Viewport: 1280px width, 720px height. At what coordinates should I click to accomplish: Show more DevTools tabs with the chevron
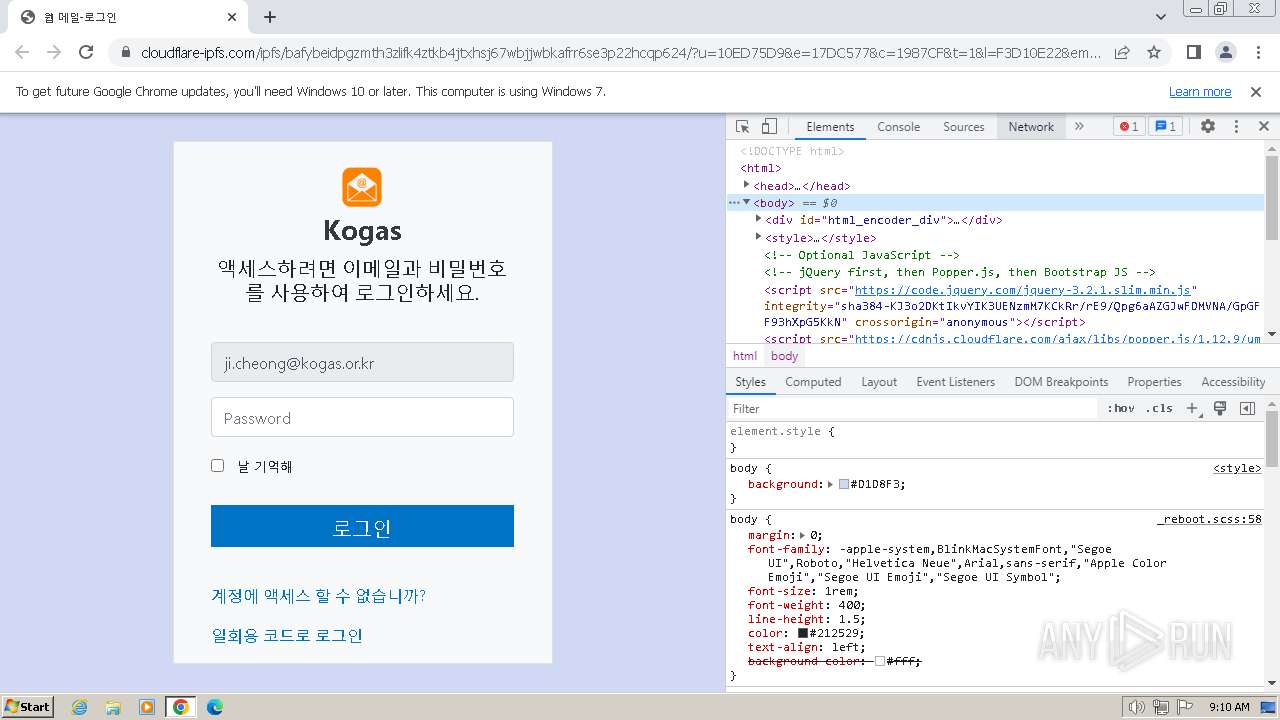(1079, 127)
